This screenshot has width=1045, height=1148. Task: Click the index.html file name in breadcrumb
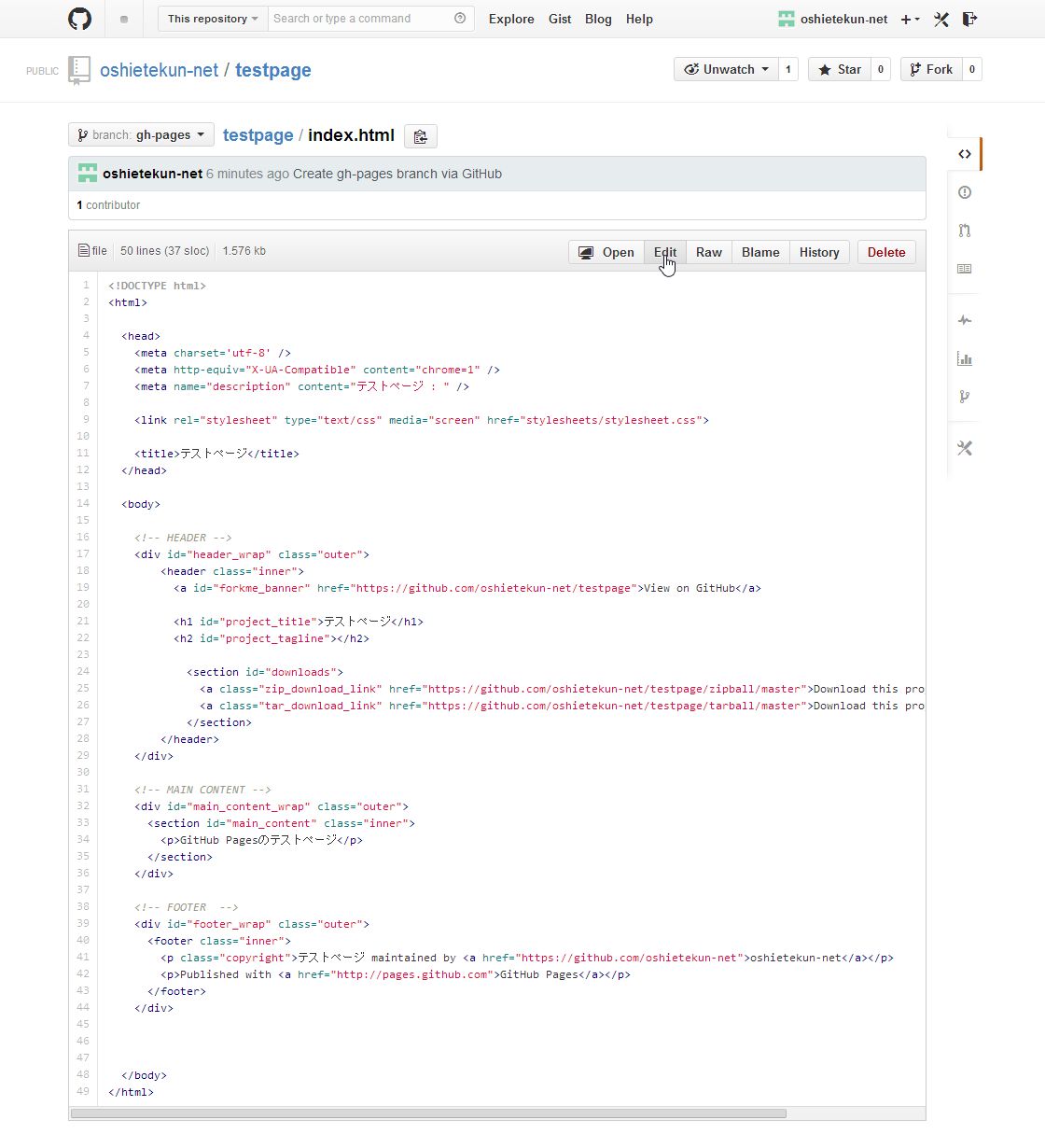tap(351, 135)
